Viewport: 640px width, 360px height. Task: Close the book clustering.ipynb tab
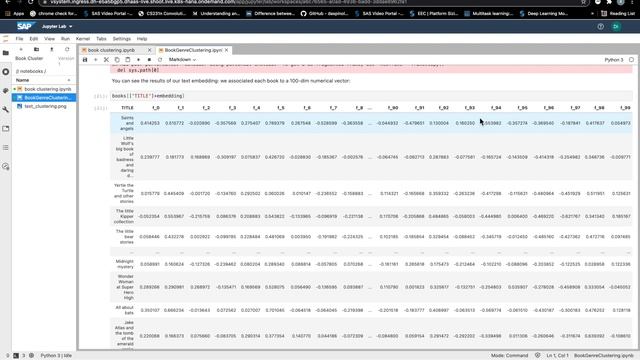coord(149,50)
